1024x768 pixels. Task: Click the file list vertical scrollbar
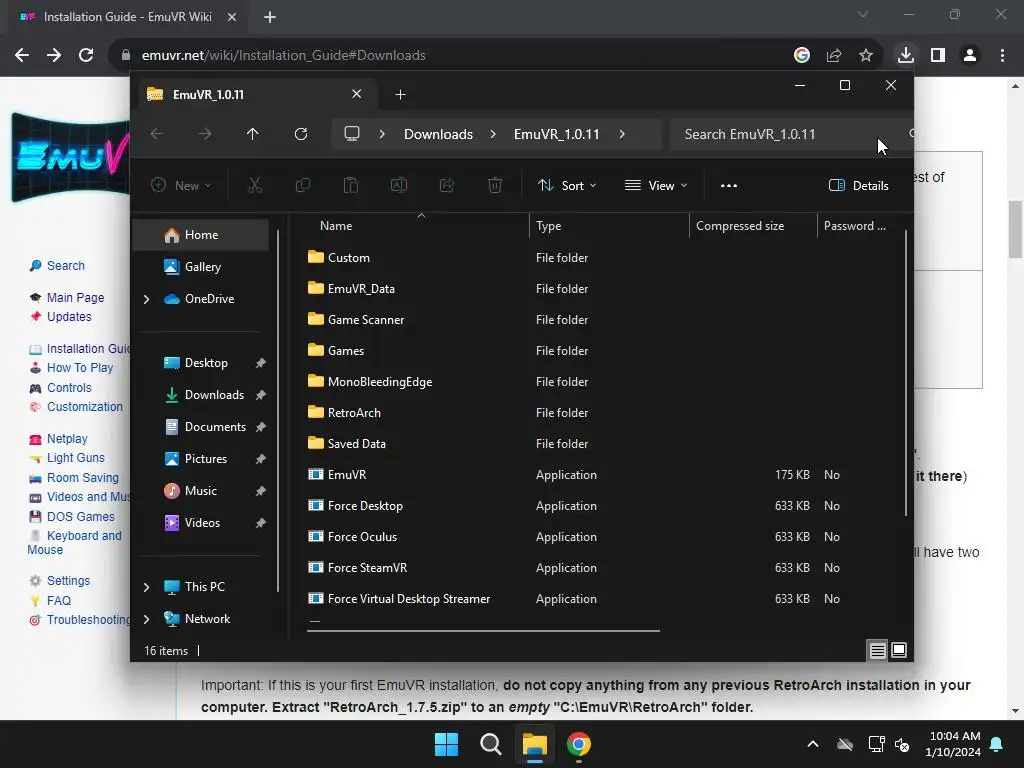point(906,373)
